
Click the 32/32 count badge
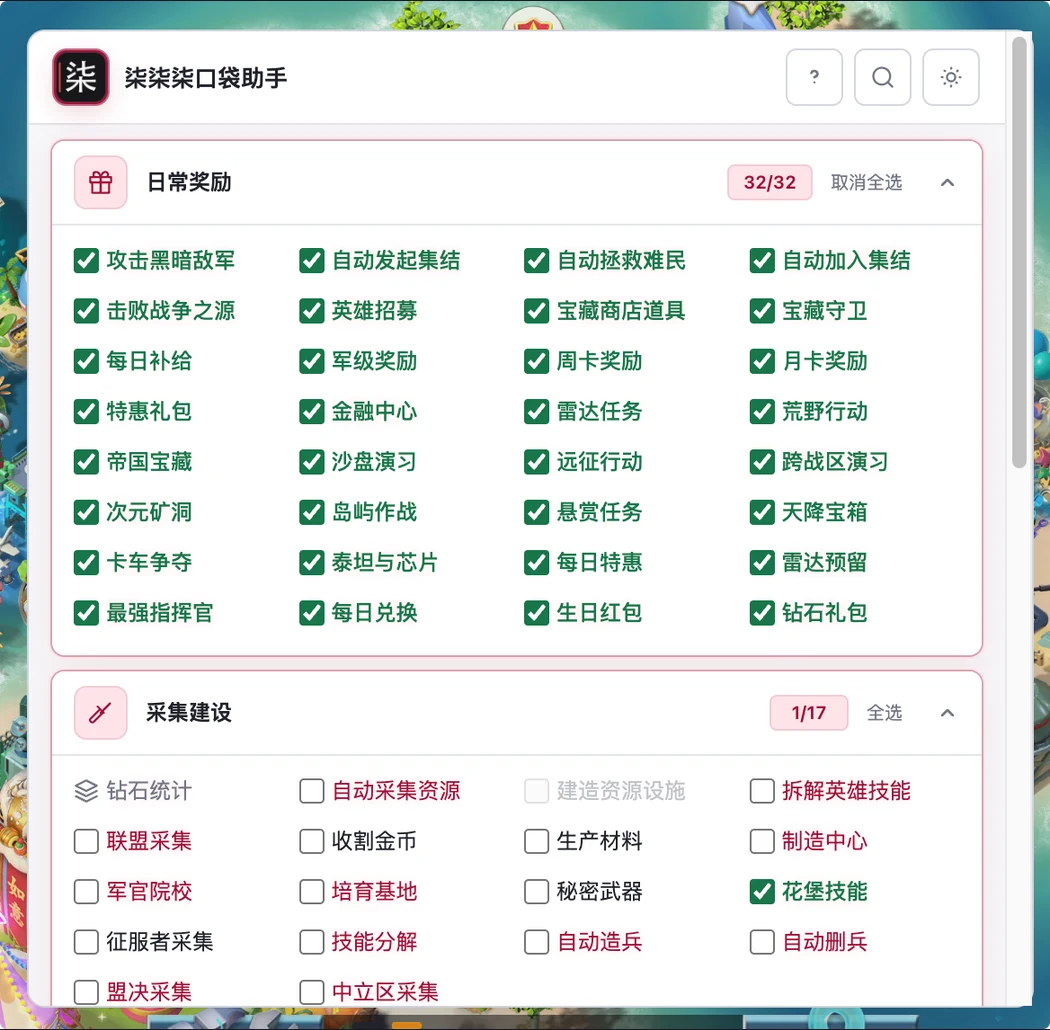click(x=769, y=182)
